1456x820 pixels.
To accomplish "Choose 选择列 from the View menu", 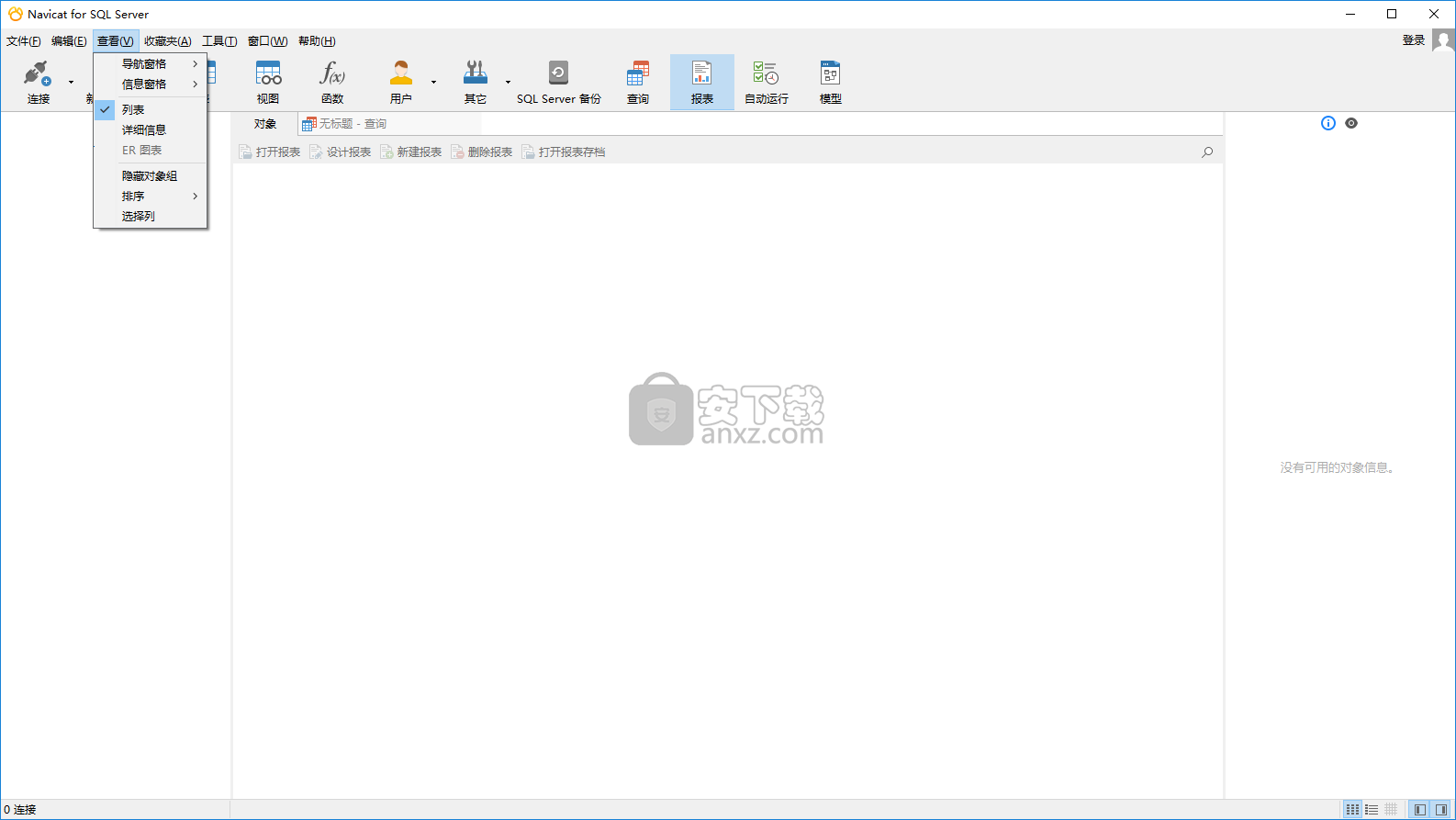I will [x=151, y=216].
